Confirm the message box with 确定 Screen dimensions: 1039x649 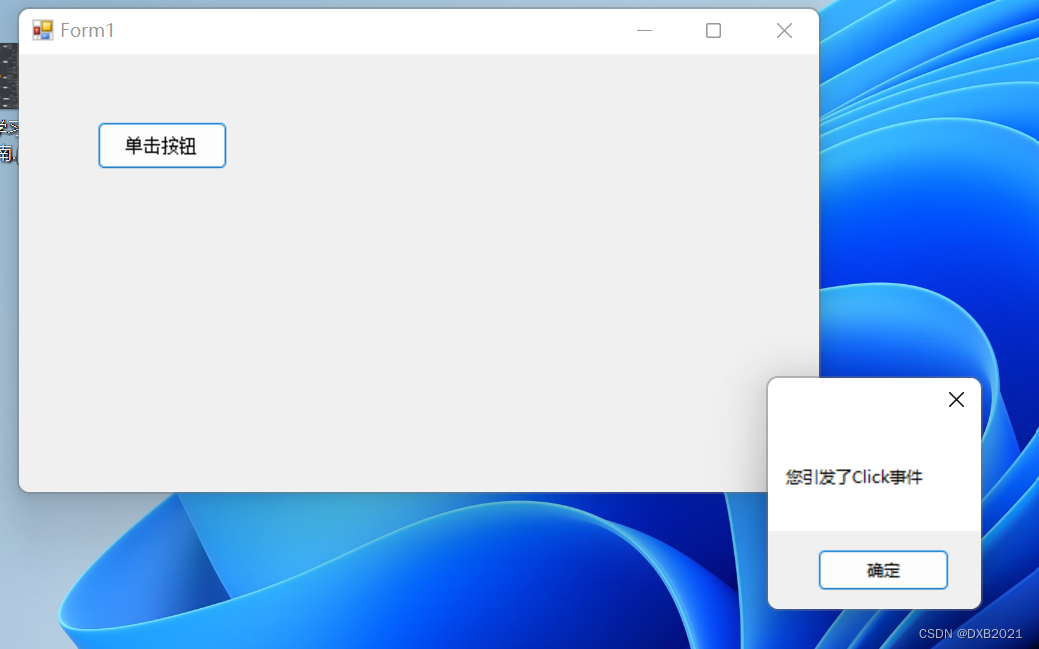click(883, 569)
